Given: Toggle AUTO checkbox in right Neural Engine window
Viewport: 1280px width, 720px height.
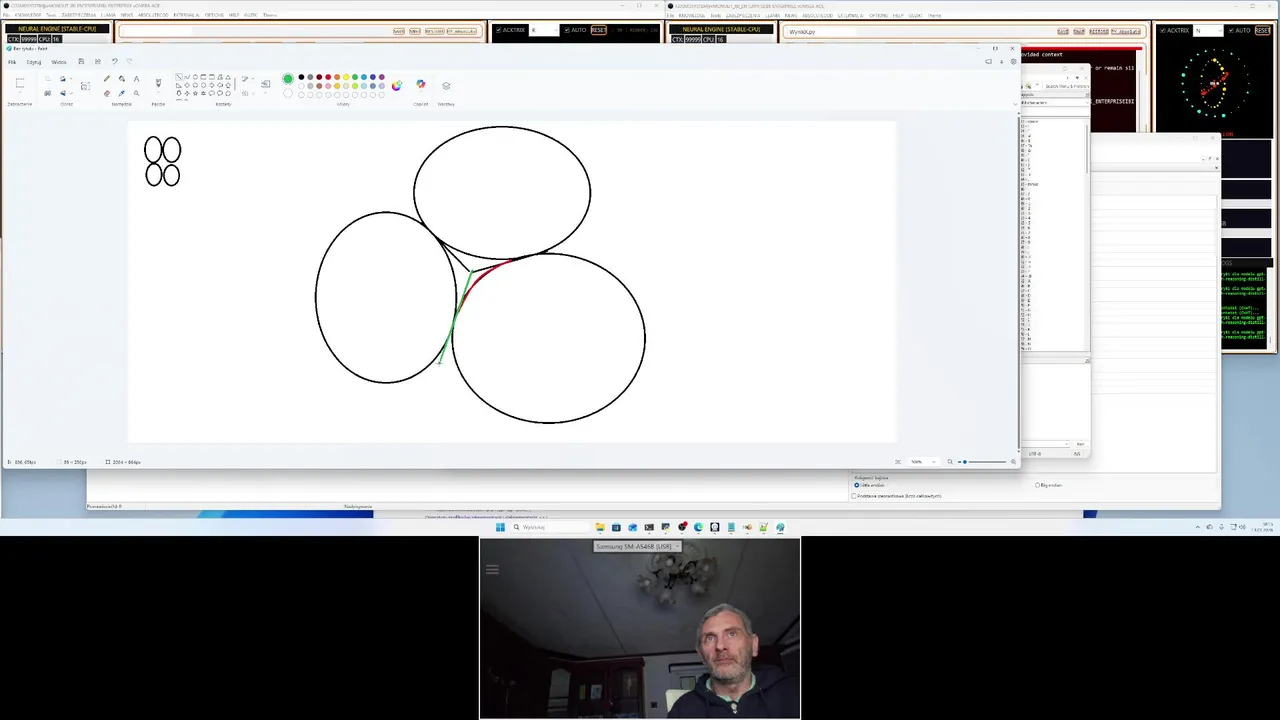Looking at the screenshot, I should pyautogui.click(x=1231, y=30).
